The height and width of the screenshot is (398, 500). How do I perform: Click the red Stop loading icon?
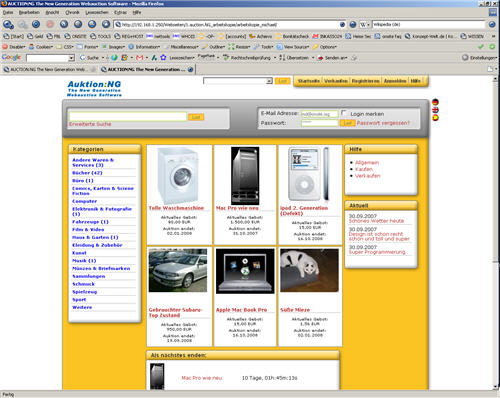point(50,24)
